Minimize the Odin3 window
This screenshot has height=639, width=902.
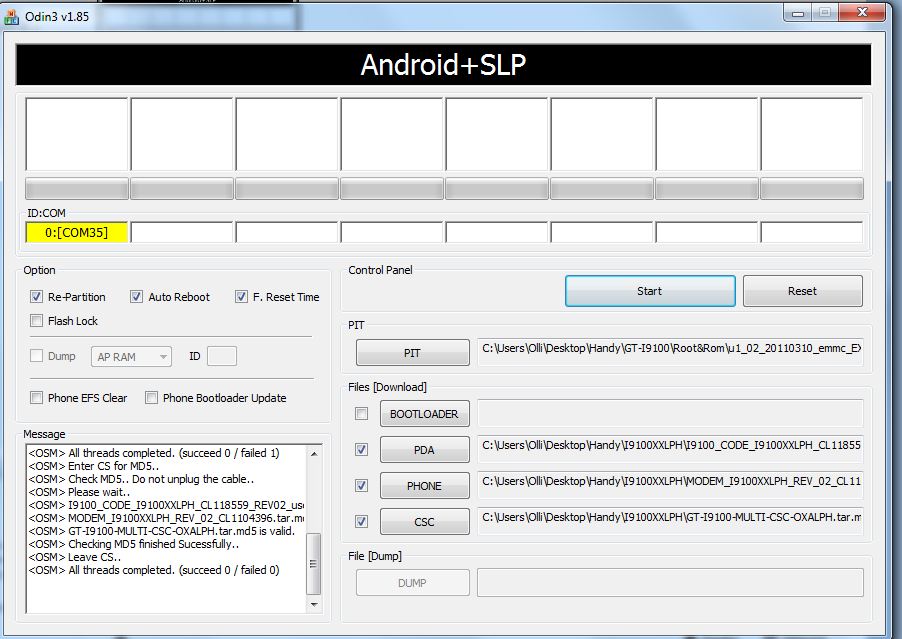tap(798, 13)
